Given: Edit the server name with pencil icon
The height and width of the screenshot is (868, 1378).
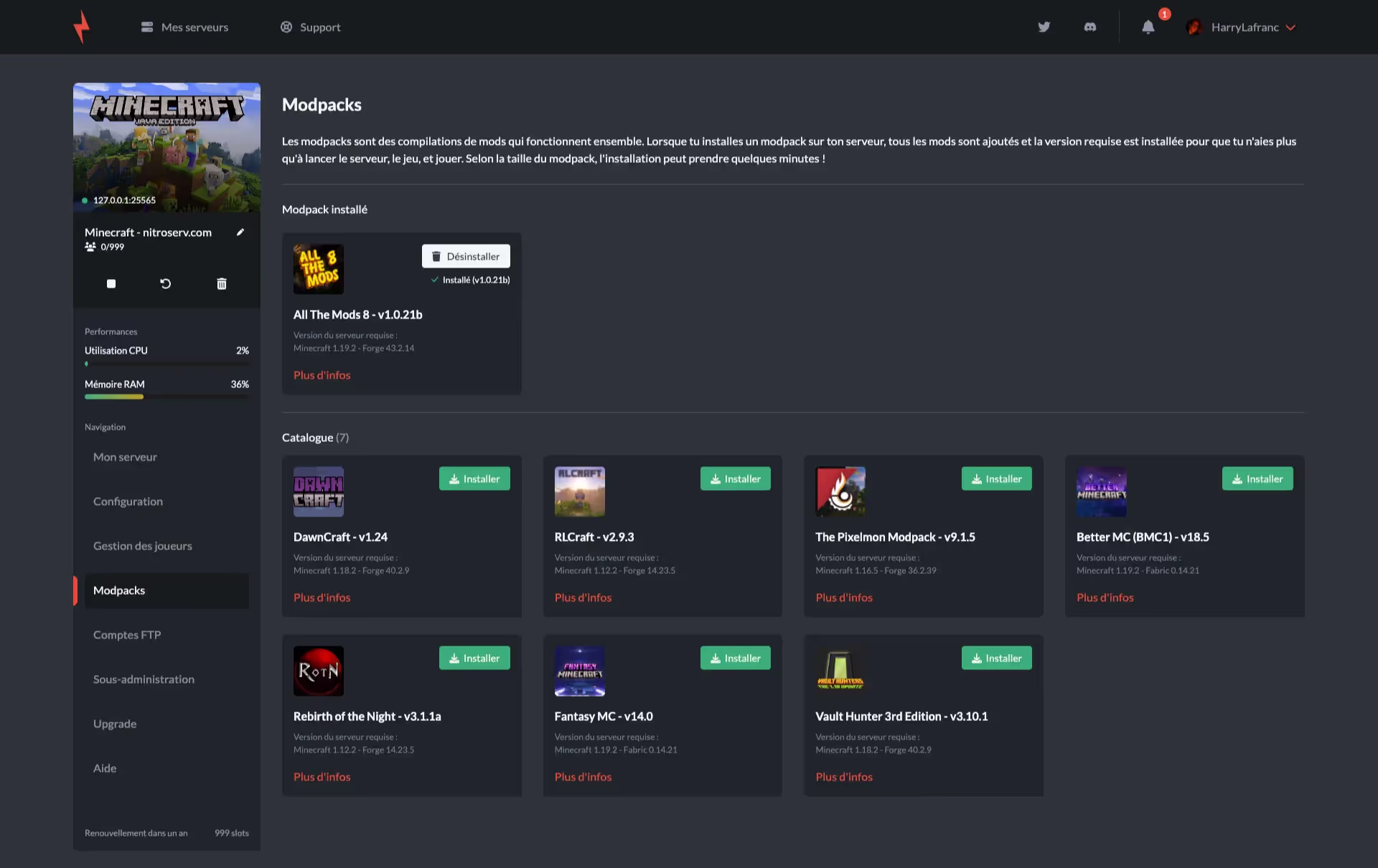Looking at the screenshot, I should point(240,232).
